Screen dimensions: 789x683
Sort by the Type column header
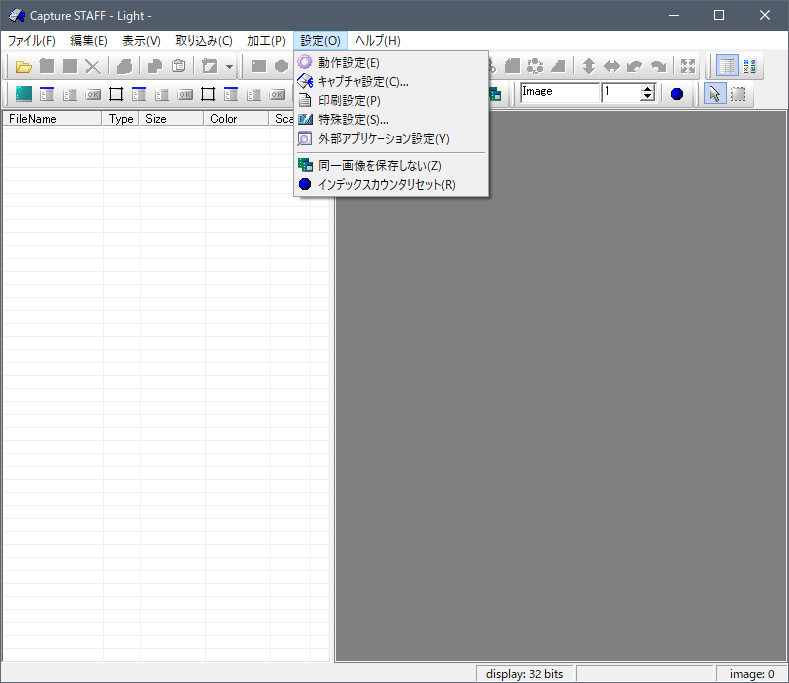coord(121,119)
